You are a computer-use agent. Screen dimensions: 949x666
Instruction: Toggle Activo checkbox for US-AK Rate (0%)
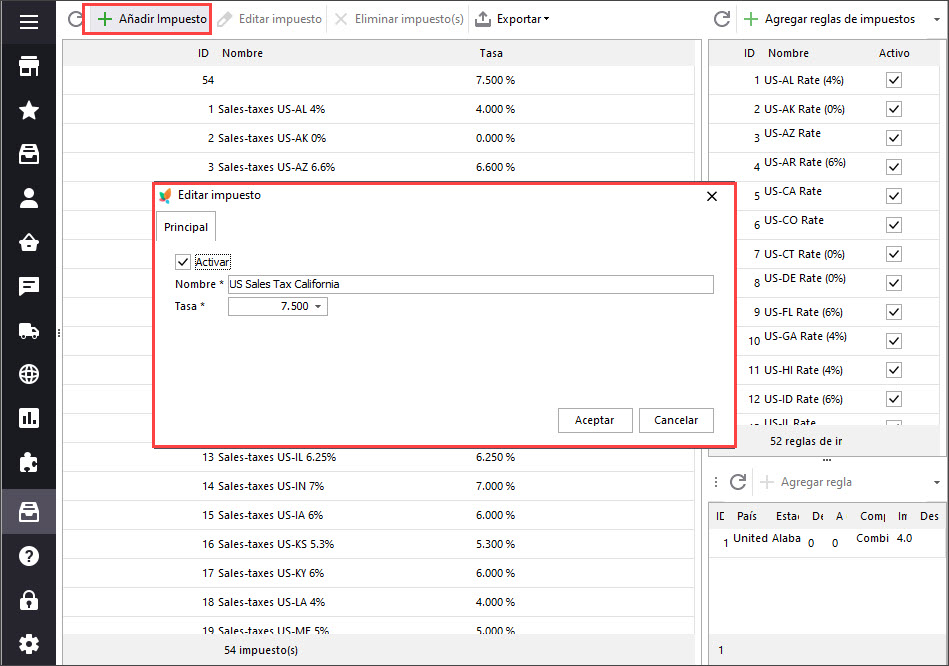[x=894, y=109]
